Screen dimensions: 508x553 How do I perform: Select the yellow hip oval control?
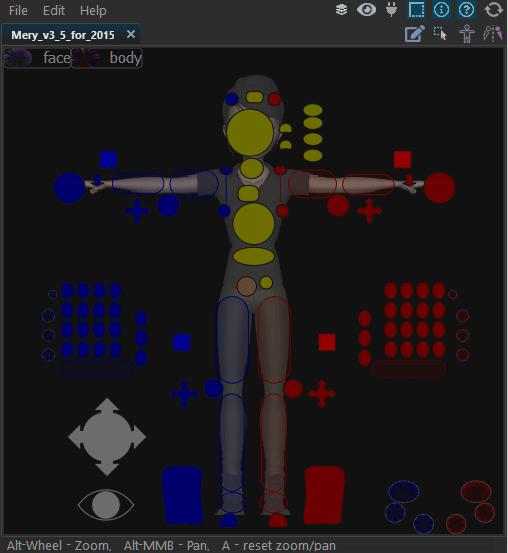254,256
